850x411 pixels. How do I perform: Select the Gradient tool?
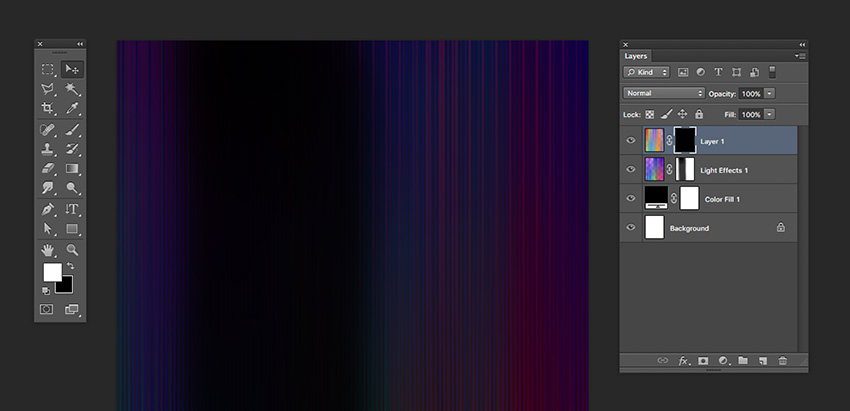coord(72,168)
